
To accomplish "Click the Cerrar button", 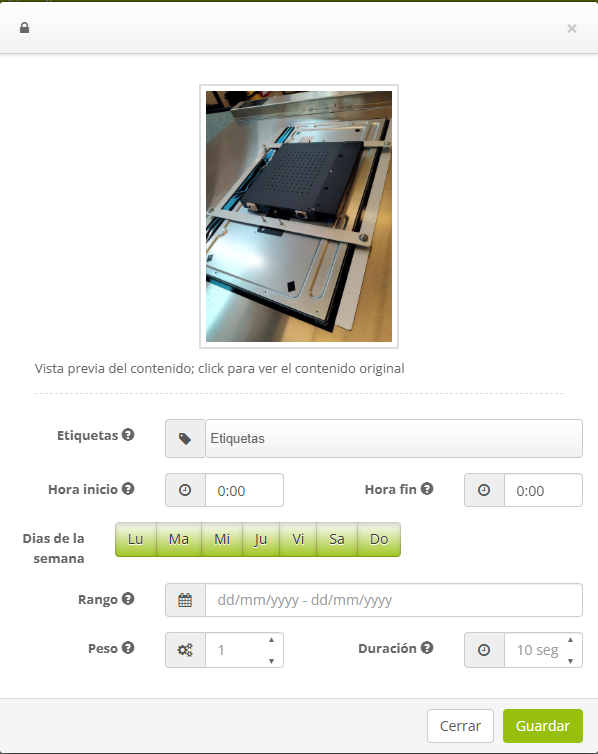I will 460,726.
